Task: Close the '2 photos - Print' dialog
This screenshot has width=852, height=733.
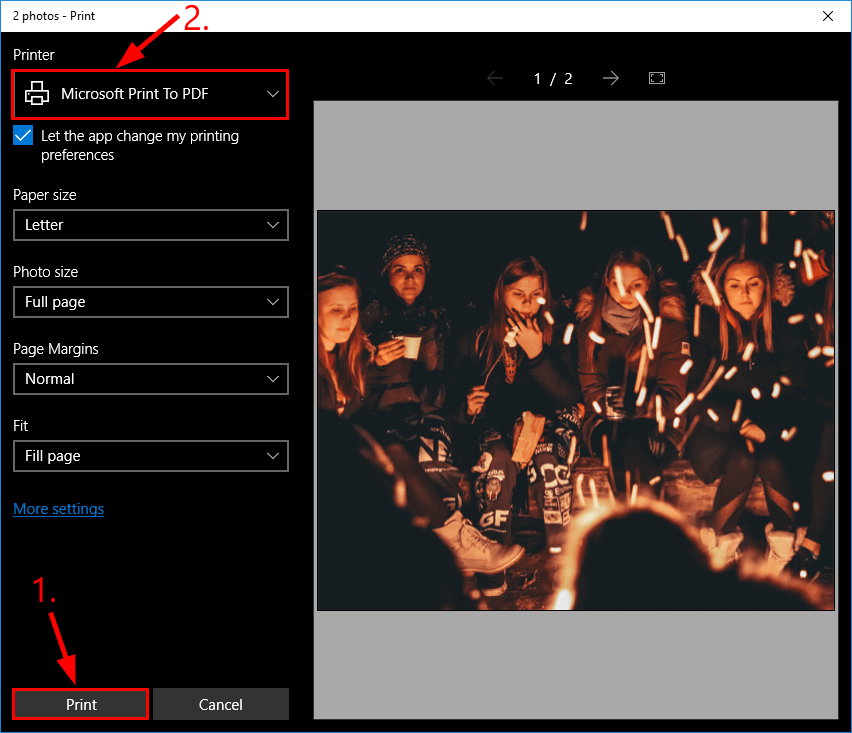Action: (828, 16)
